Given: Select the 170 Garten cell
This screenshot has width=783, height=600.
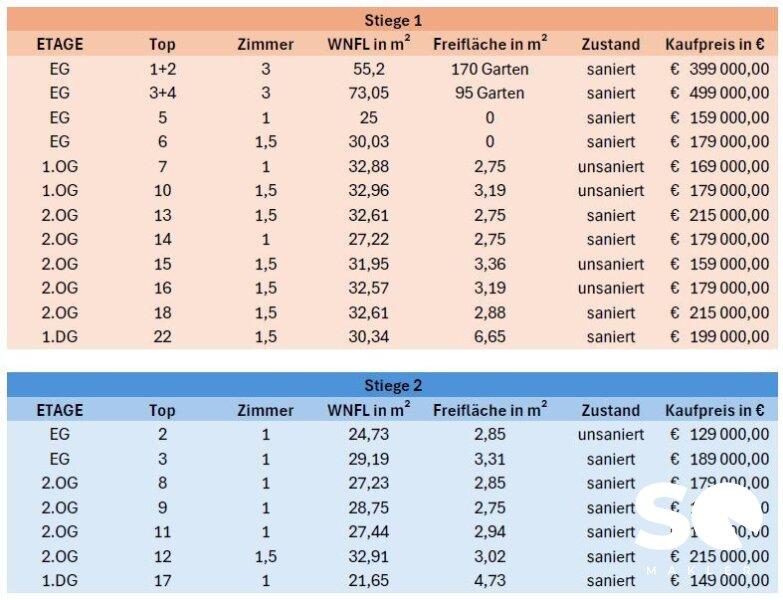Looking at the screenshot, I should (490, 69).
